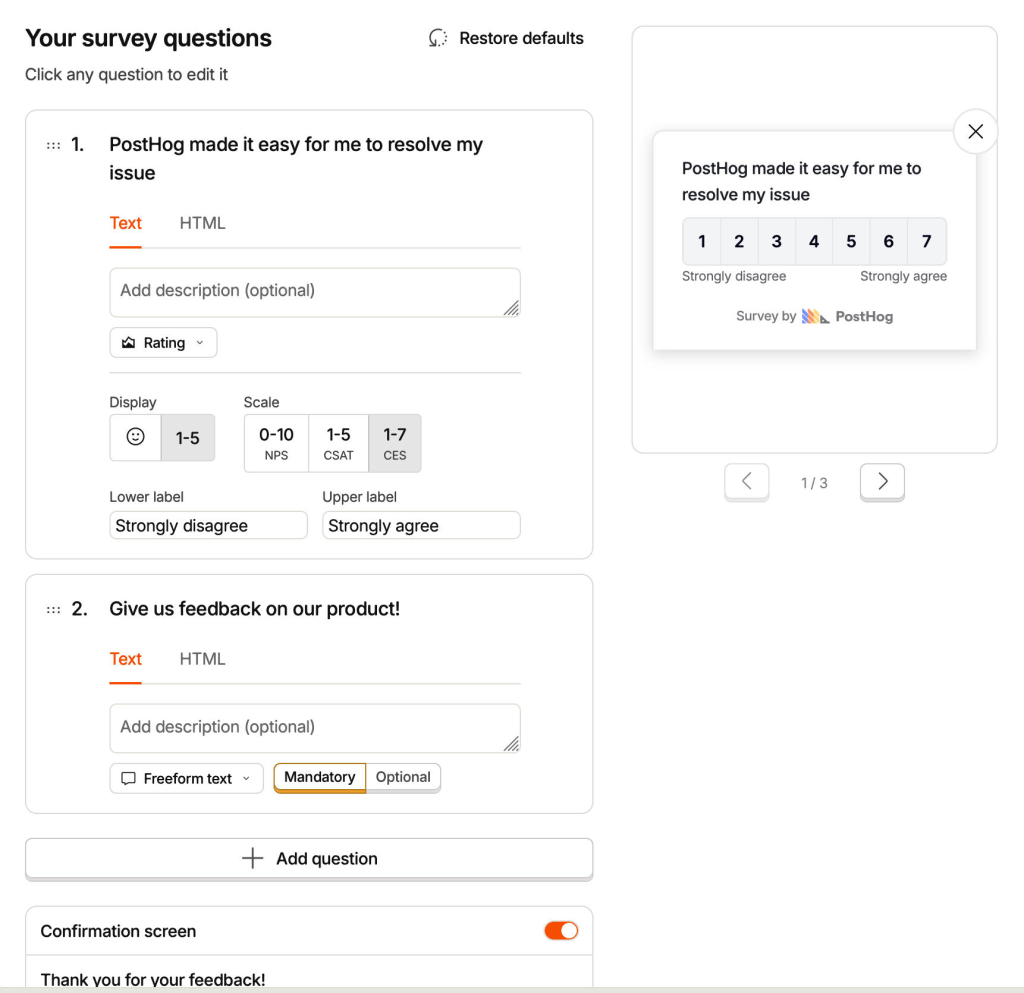Select rating 2 in the preview

click(739, 242)
